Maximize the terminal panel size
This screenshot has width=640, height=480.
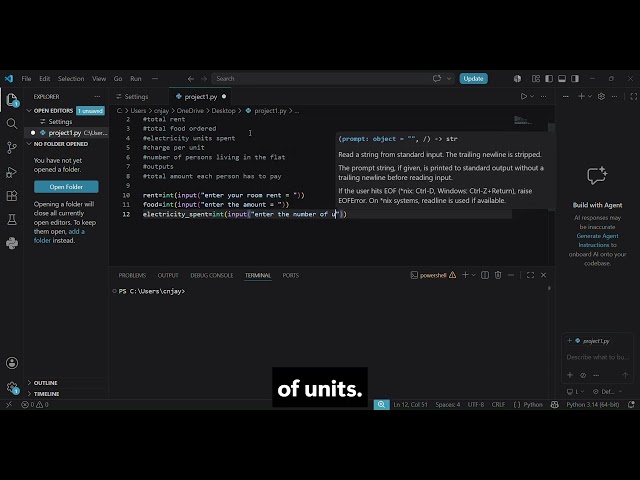[x=530, y=275]
